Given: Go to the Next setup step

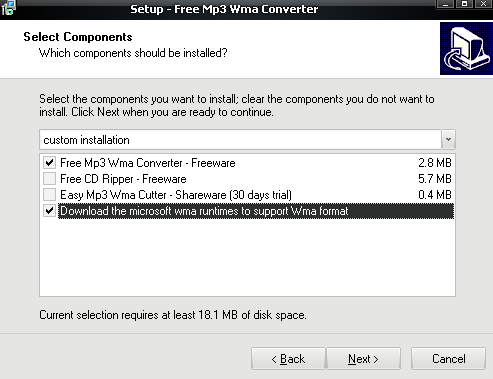Looking at the screenshot, I should pos(364,359).
